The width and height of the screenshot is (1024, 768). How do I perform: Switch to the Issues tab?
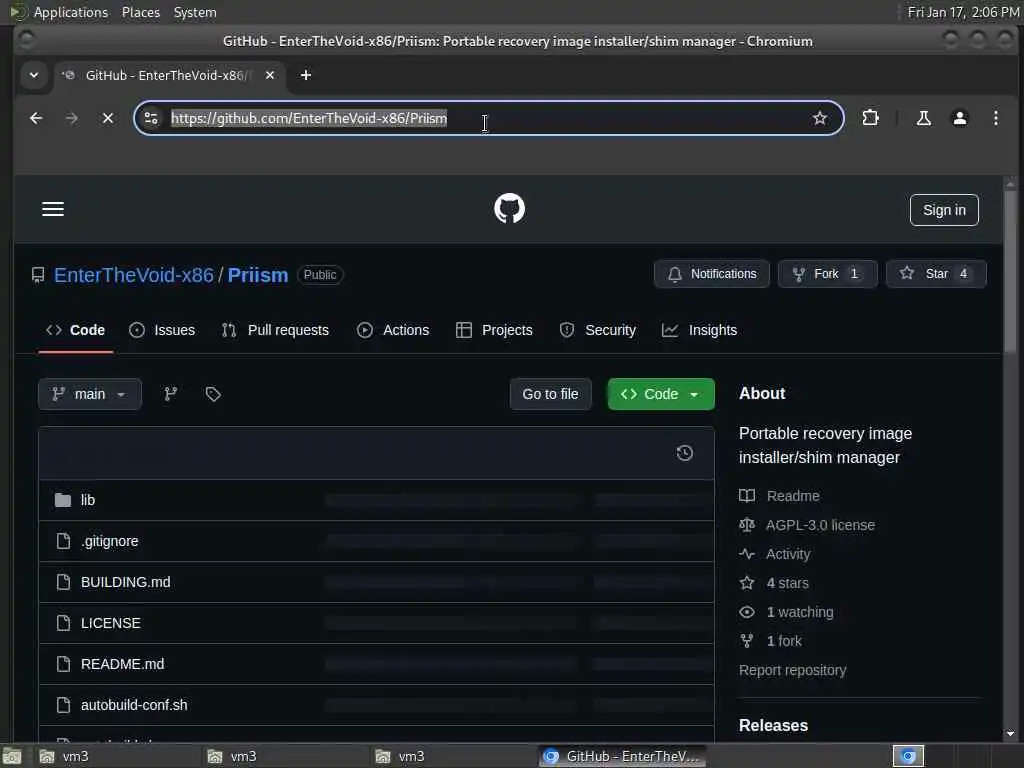[x=162, y=330]
